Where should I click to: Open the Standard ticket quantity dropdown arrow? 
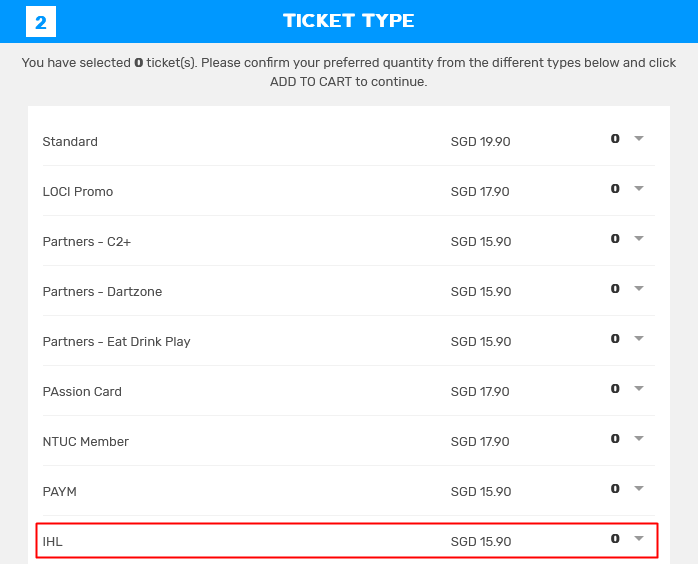pyautogui.click(x=639, y=139)
